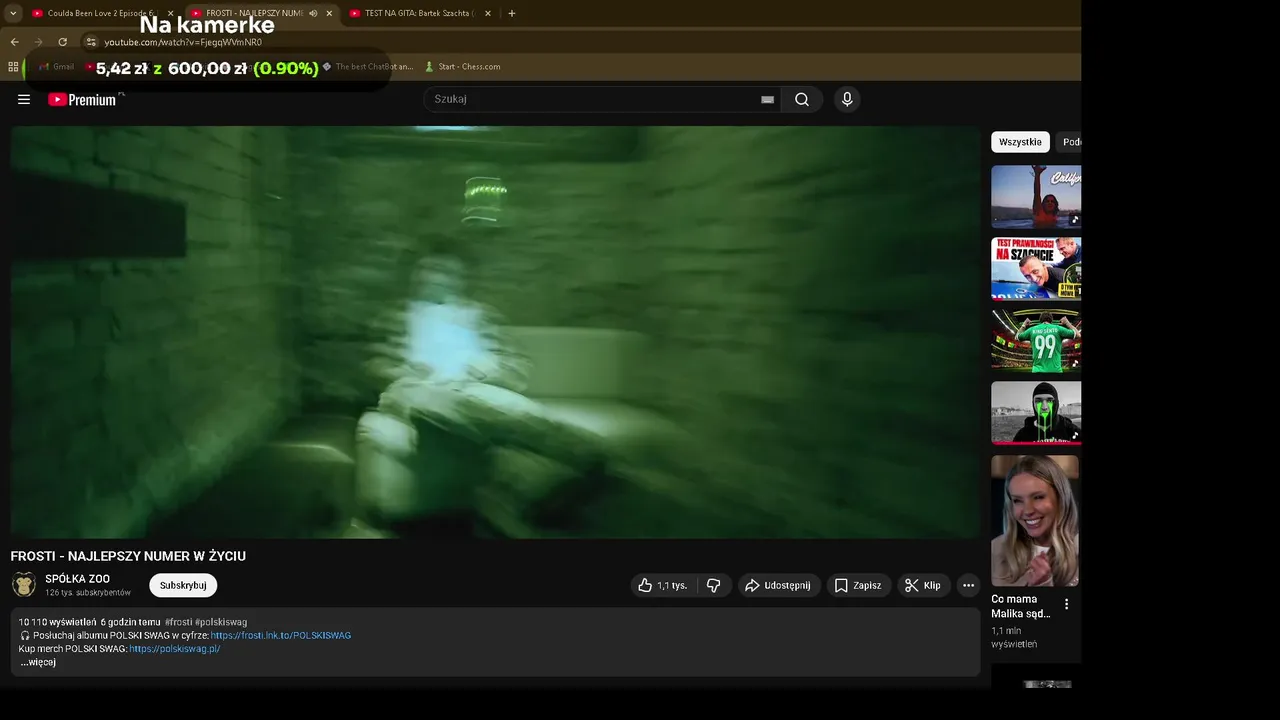Open the YouTube hamburger guide menu
This screenshot has width=1280, height=720.
click(x=24, y=99)
